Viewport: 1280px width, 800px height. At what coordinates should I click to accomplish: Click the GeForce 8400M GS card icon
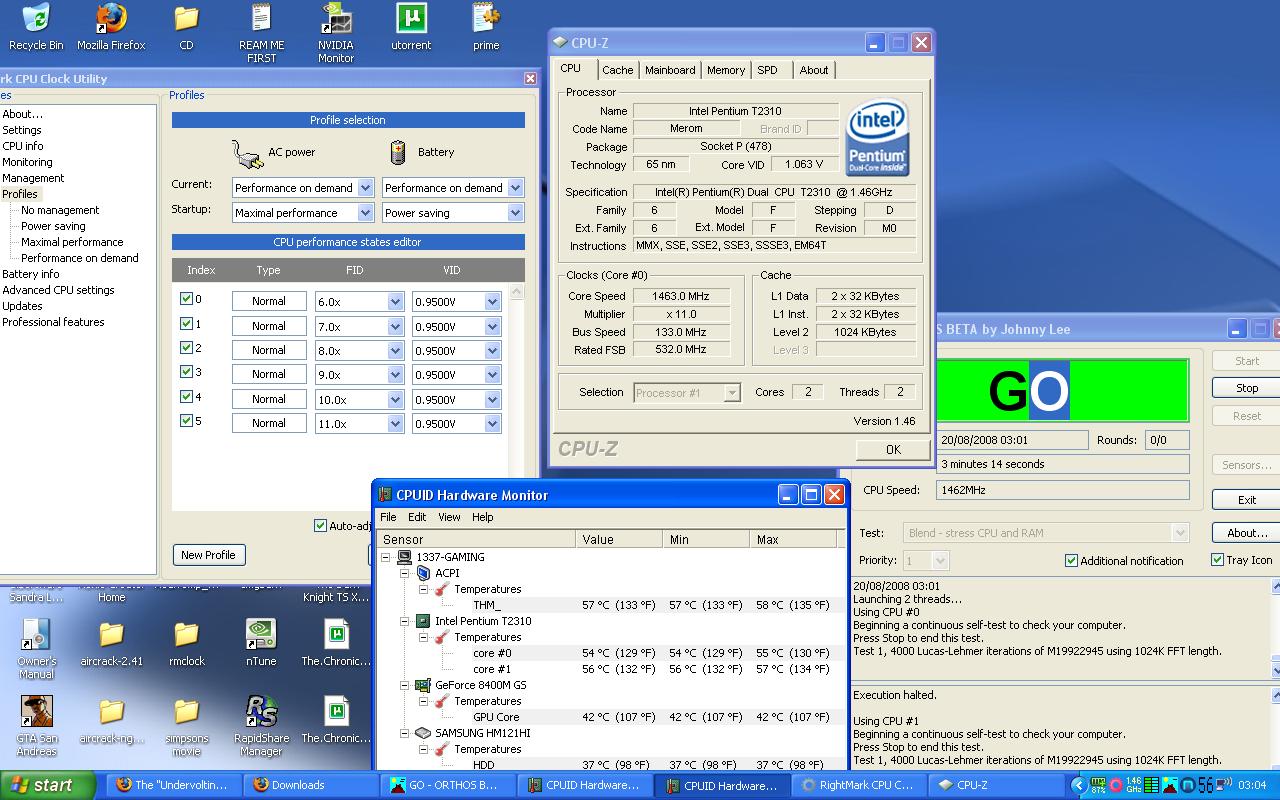coord(423,685)
